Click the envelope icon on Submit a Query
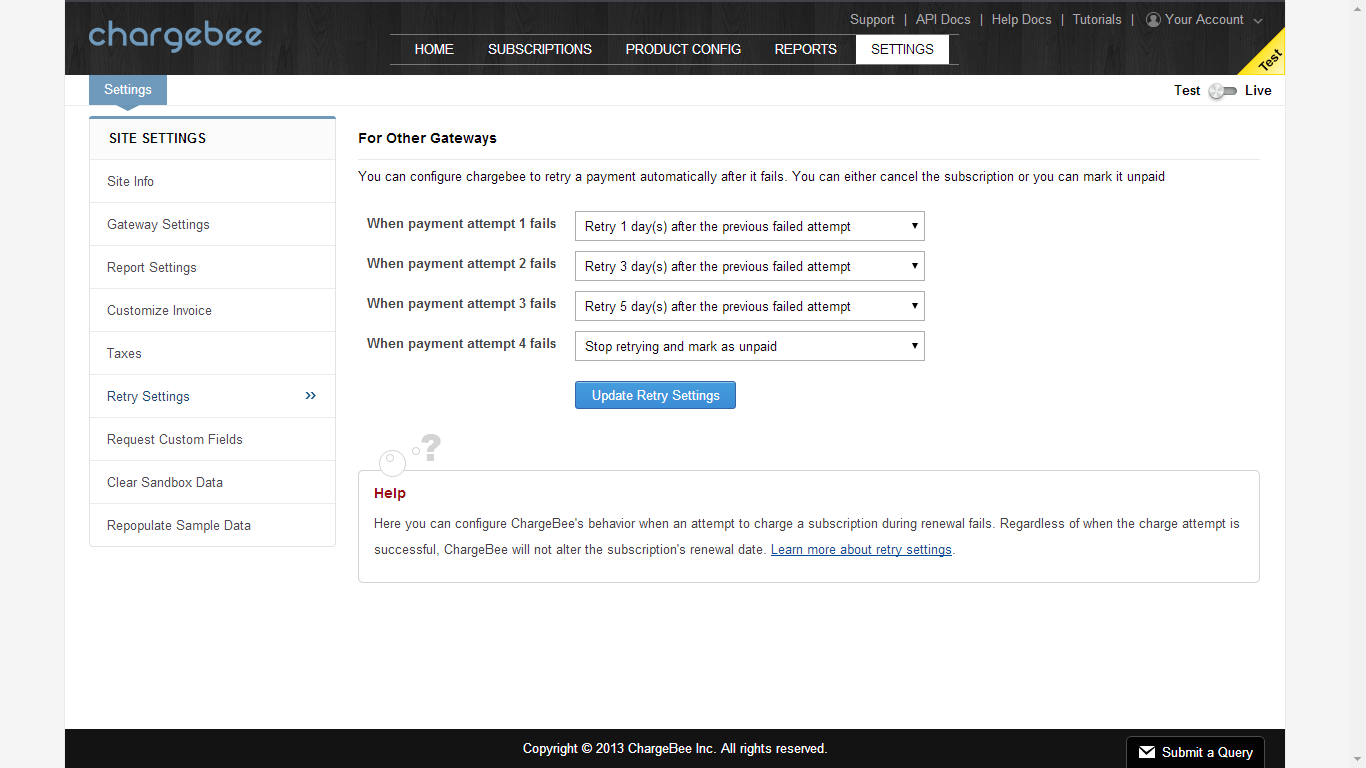 [1147, 752]
